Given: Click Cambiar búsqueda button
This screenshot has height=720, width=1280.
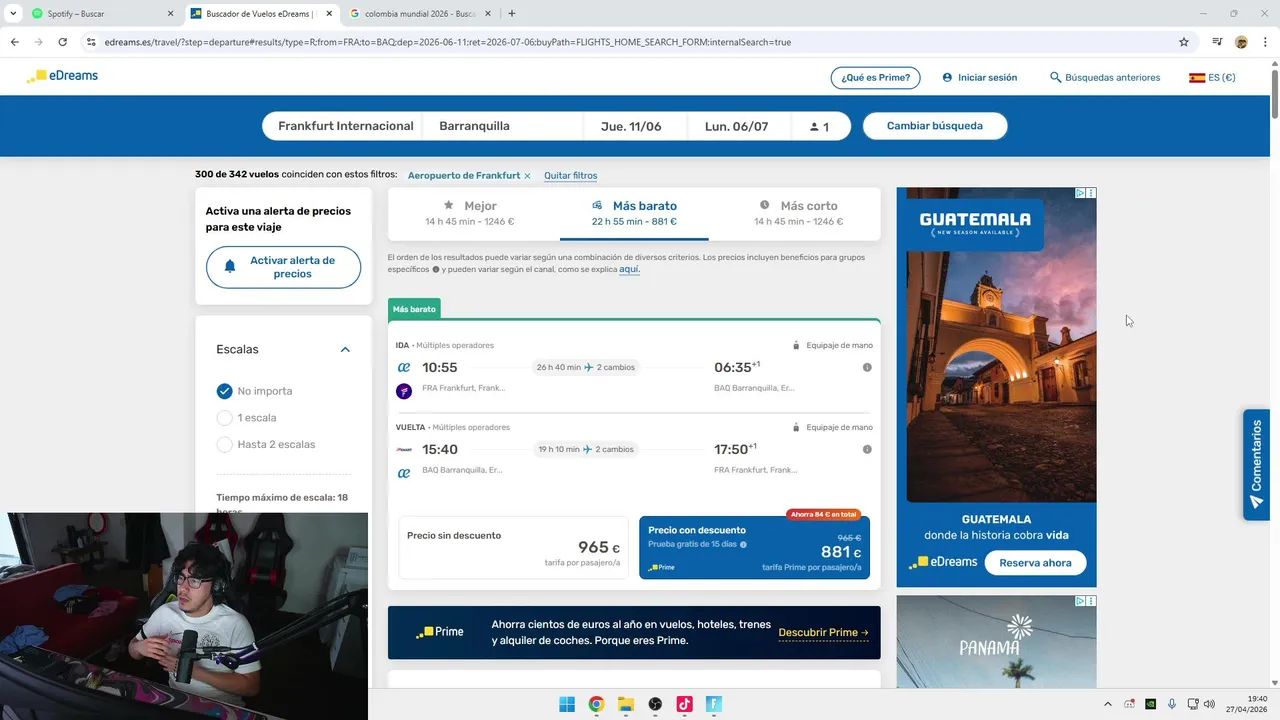Looking at the screenshot, I should click(935, 126).
